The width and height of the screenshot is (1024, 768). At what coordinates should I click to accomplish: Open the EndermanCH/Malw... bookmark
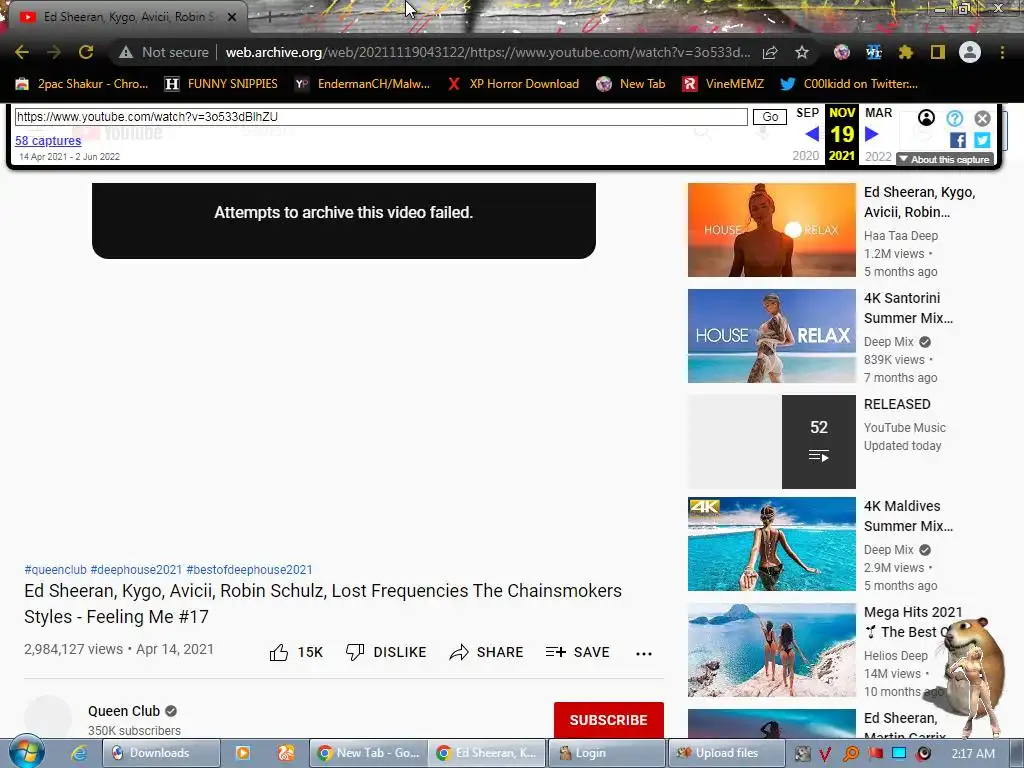pos(362,84)
